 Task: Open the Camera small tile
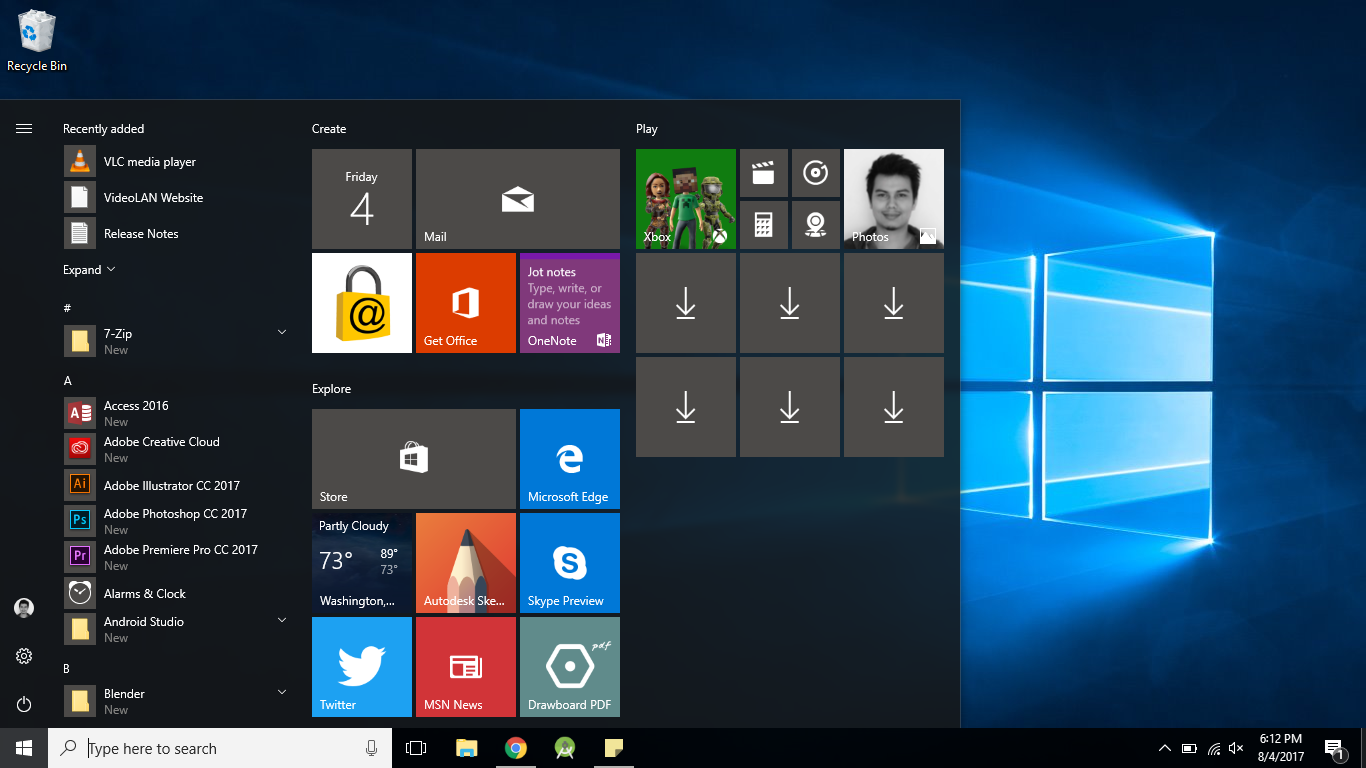[x=816, y=225]
